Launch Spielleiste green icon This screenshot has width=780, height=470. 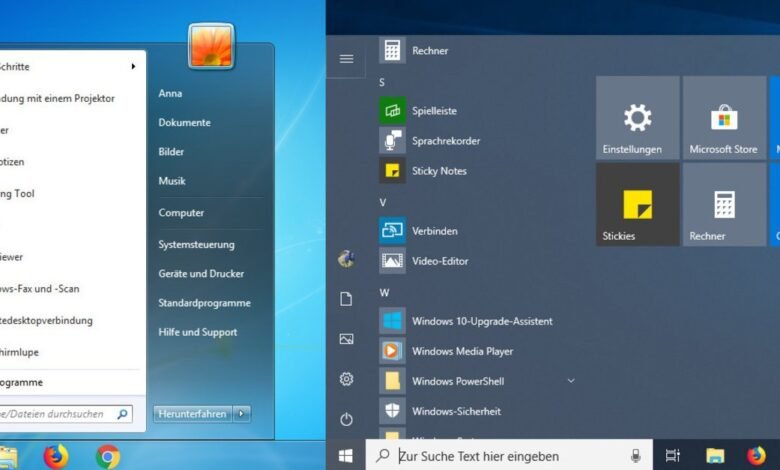click(392, 110)
